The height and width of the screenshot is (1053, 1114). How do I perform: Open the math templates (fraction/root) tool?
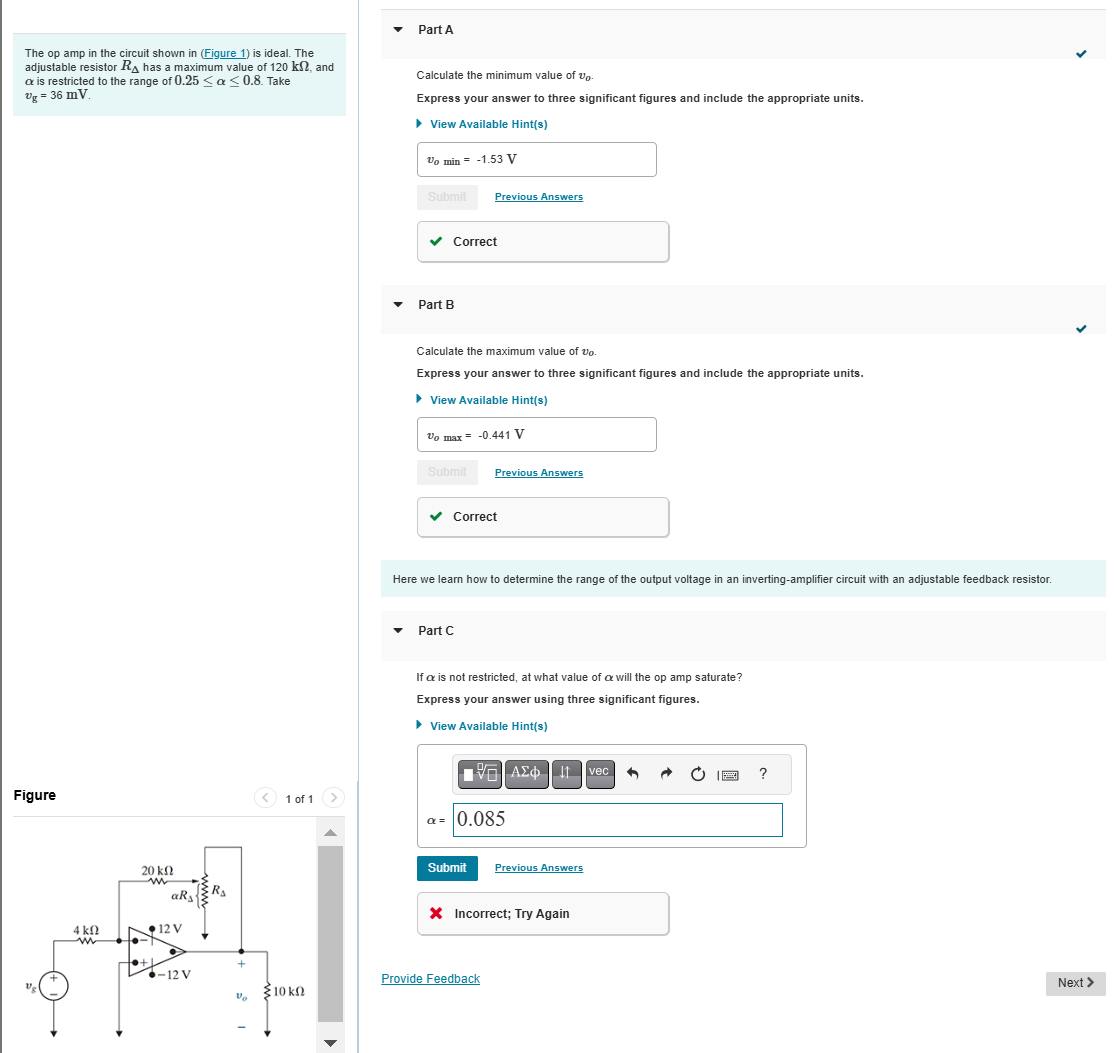480,773
